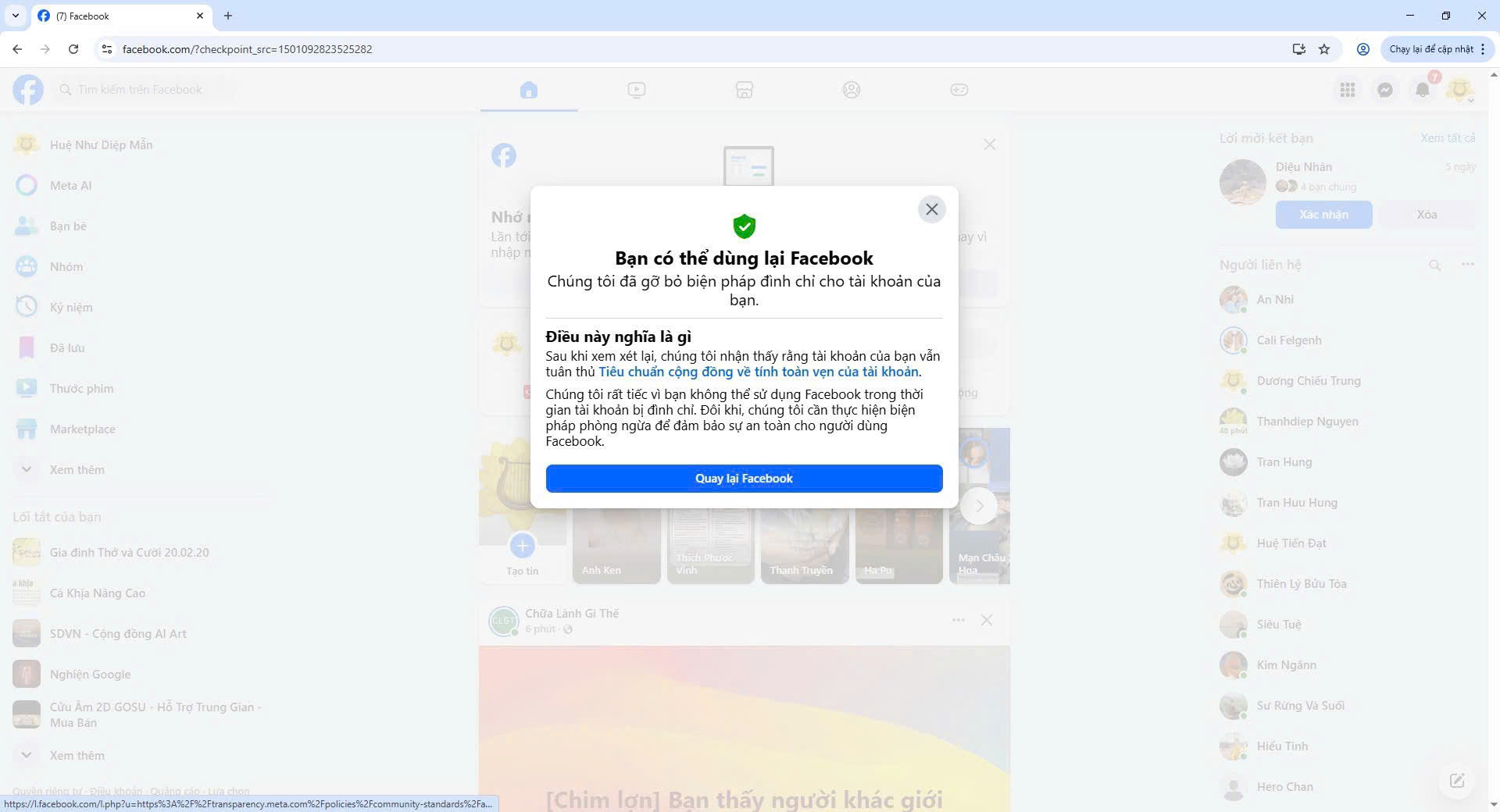View site information icon in address bar
1500x812 pixels.
107,48
